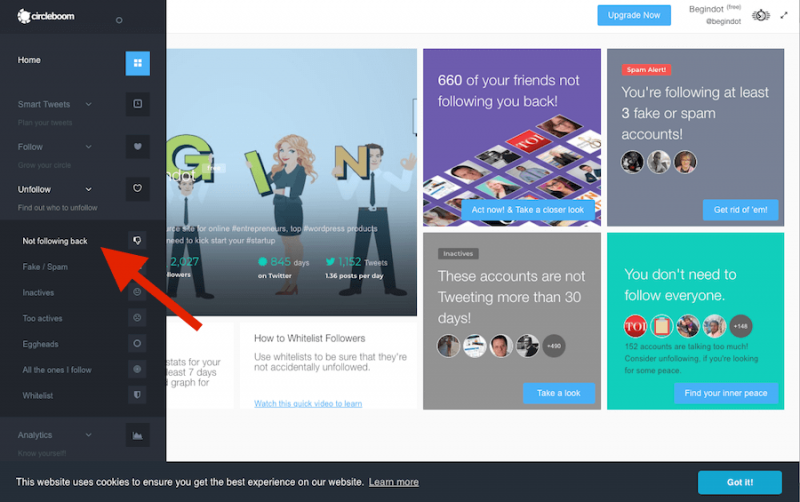
Task: Click the Spam Alert! red tag
Action: [646, 70]
